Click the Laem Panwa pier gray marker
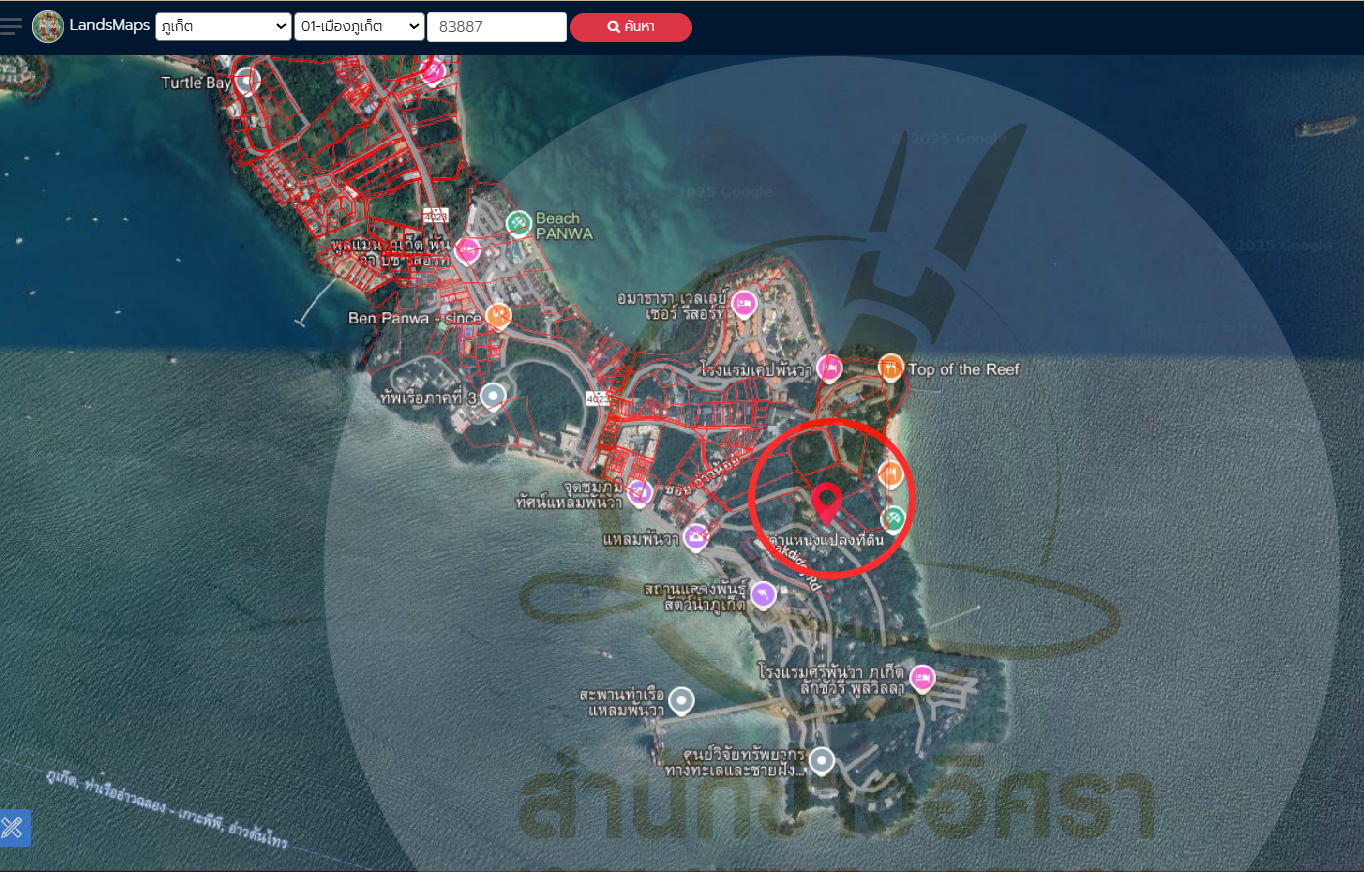 pyautogui.click(x=681, y=700)
